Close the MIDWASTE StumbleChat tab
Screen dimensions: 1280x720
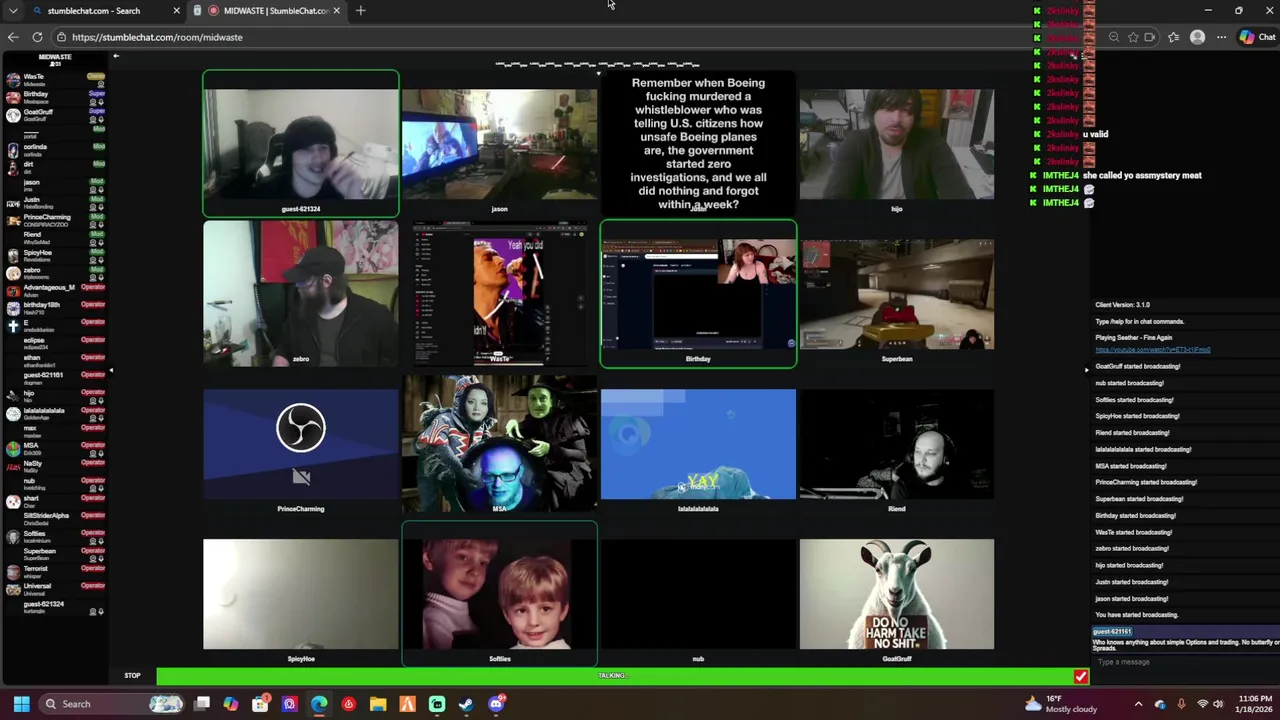336,11
